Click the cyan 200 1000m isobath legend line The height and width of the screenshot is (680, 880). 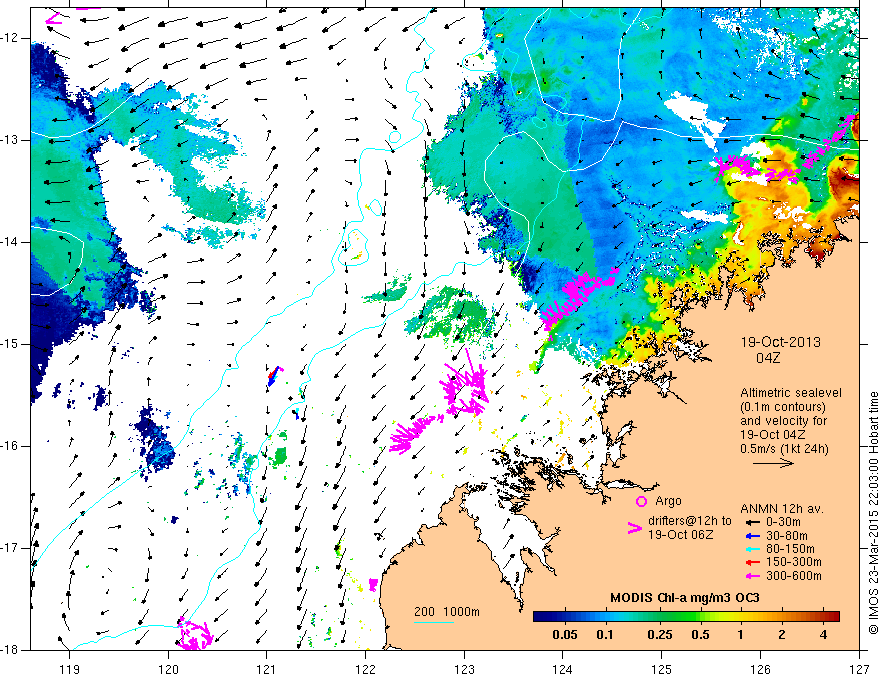(x=434, y=622)
